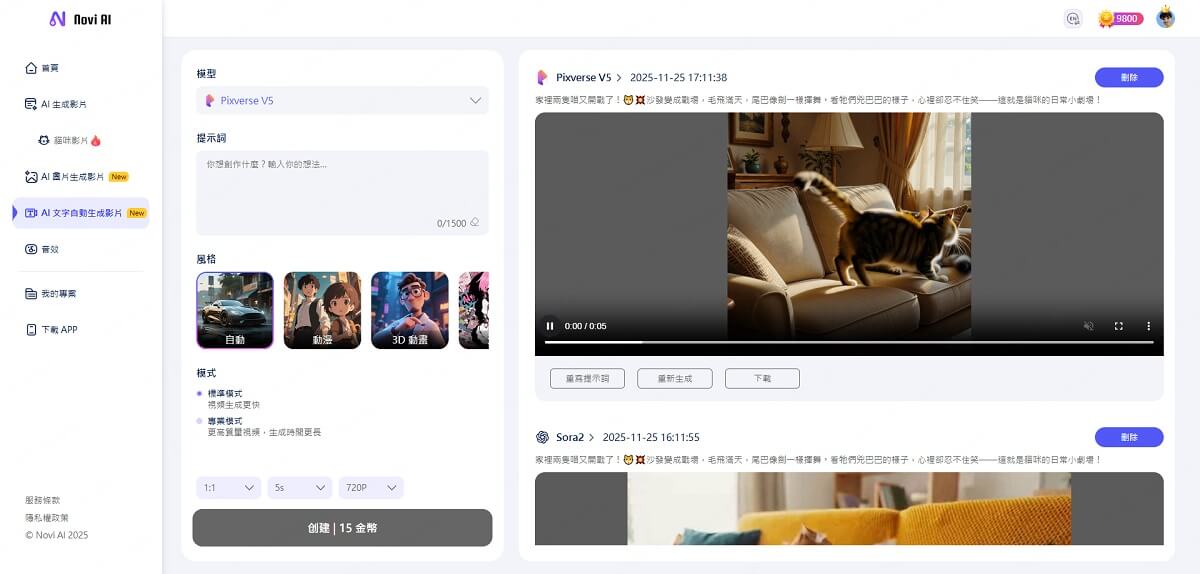Switch language with the EN icon
This screenshot has width=1200, height=574.
pos(1073,18)
